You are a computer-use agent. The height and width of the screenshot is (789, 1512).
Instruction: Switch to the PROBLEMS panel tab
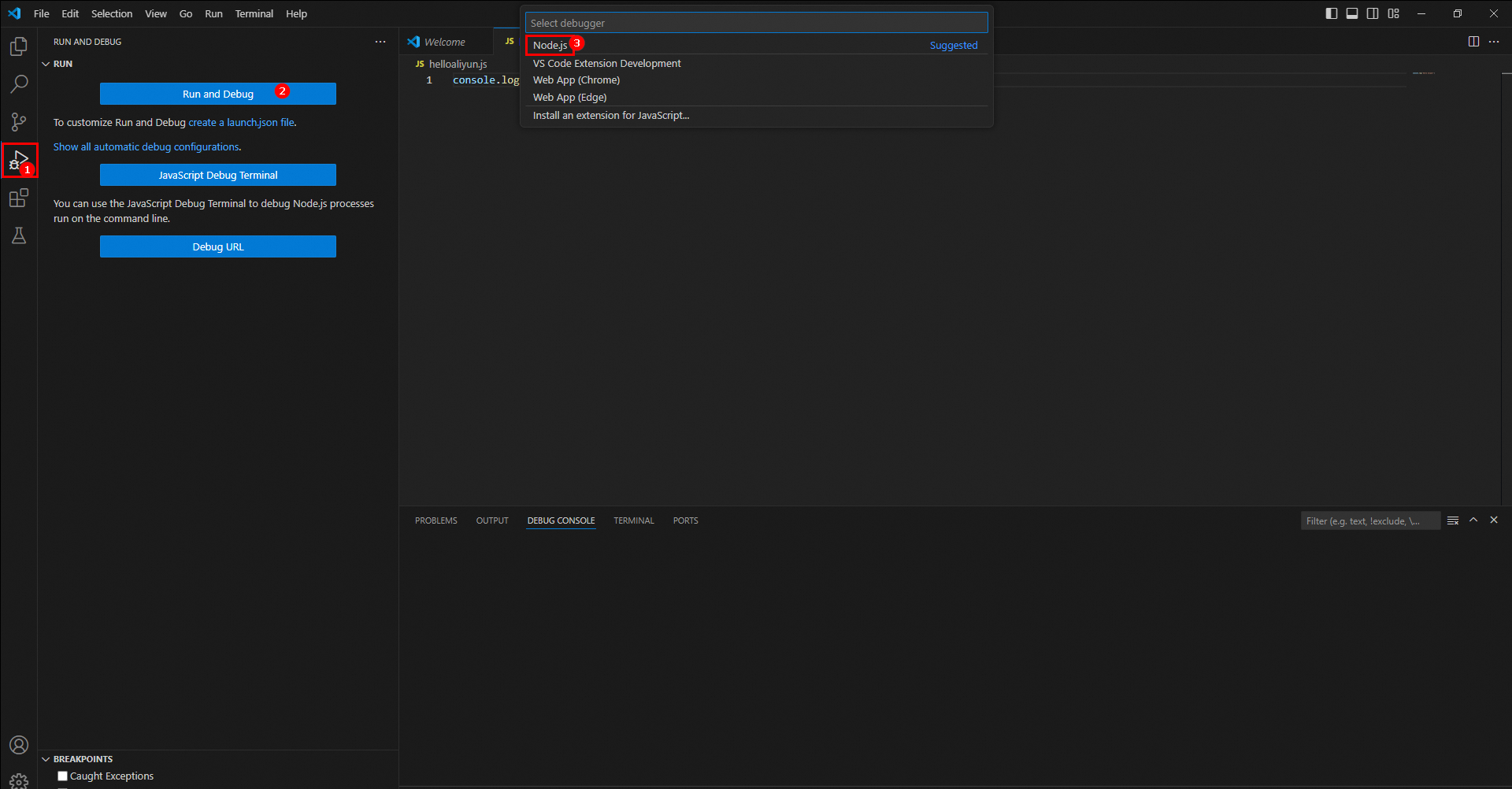click(436, 520)
